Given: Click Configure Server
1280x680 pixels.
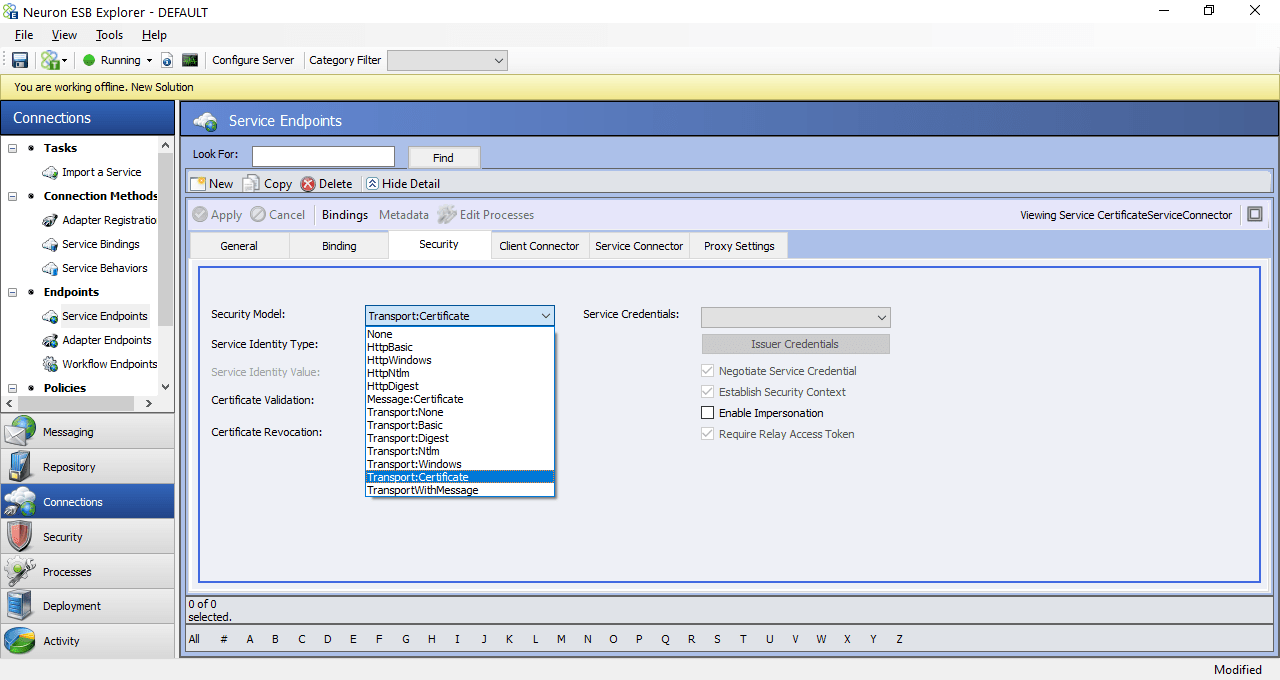Looking at the screenshot, I should 253,60.
